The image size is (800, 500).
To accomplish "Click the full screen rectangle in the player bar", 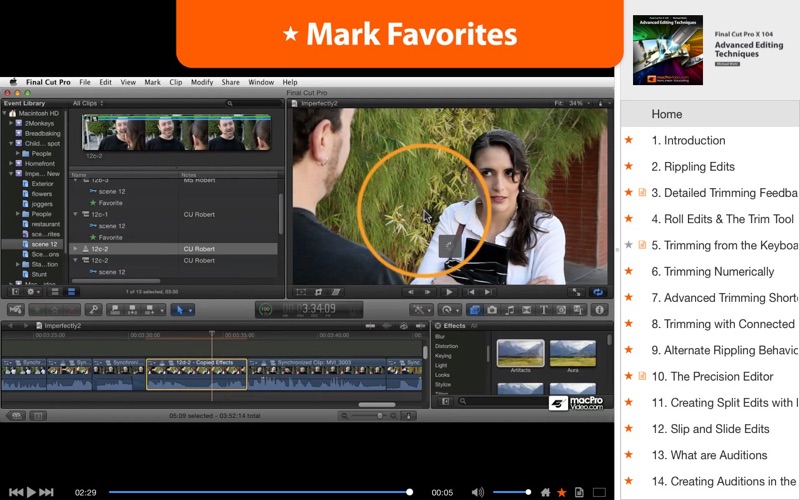I will pos(599,492).
